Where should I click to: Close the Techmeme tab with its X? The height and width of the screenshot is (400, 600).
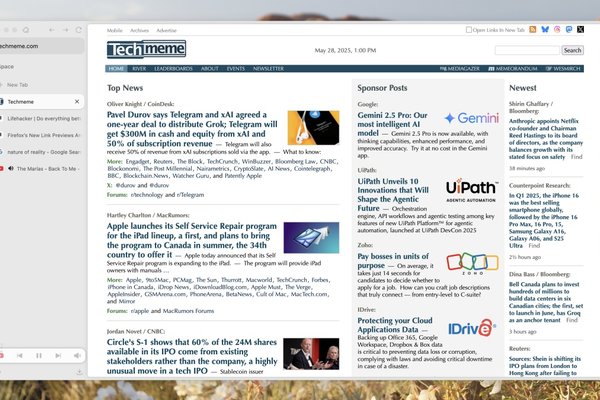point(77,101)
